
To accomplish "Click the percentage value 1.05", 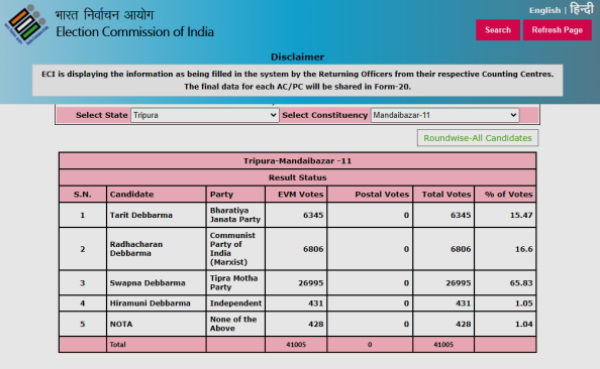I will click(x=523, y=303).
